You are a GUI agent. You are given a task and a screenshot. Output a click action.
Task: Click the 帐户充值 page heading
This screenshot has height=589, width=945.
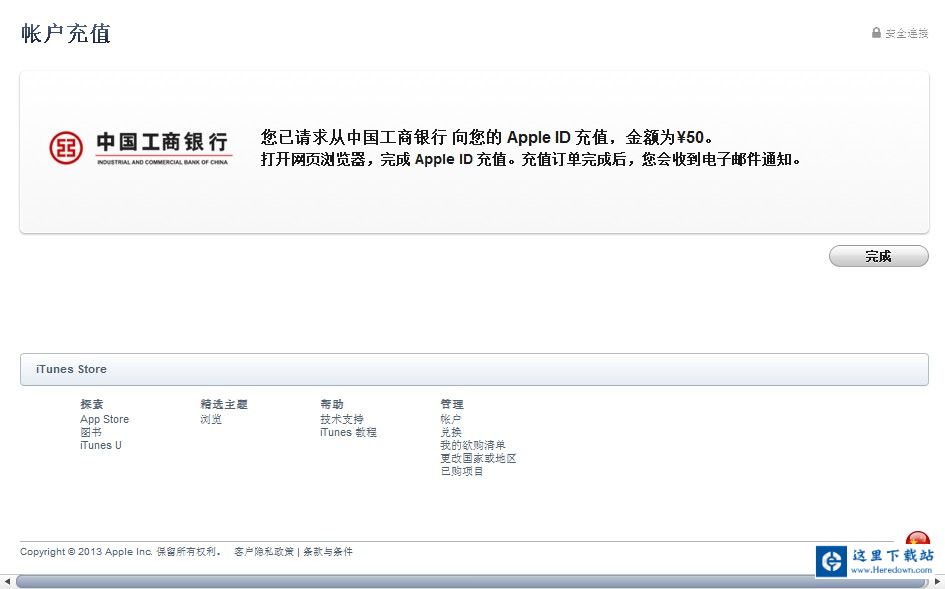point(66,34)
